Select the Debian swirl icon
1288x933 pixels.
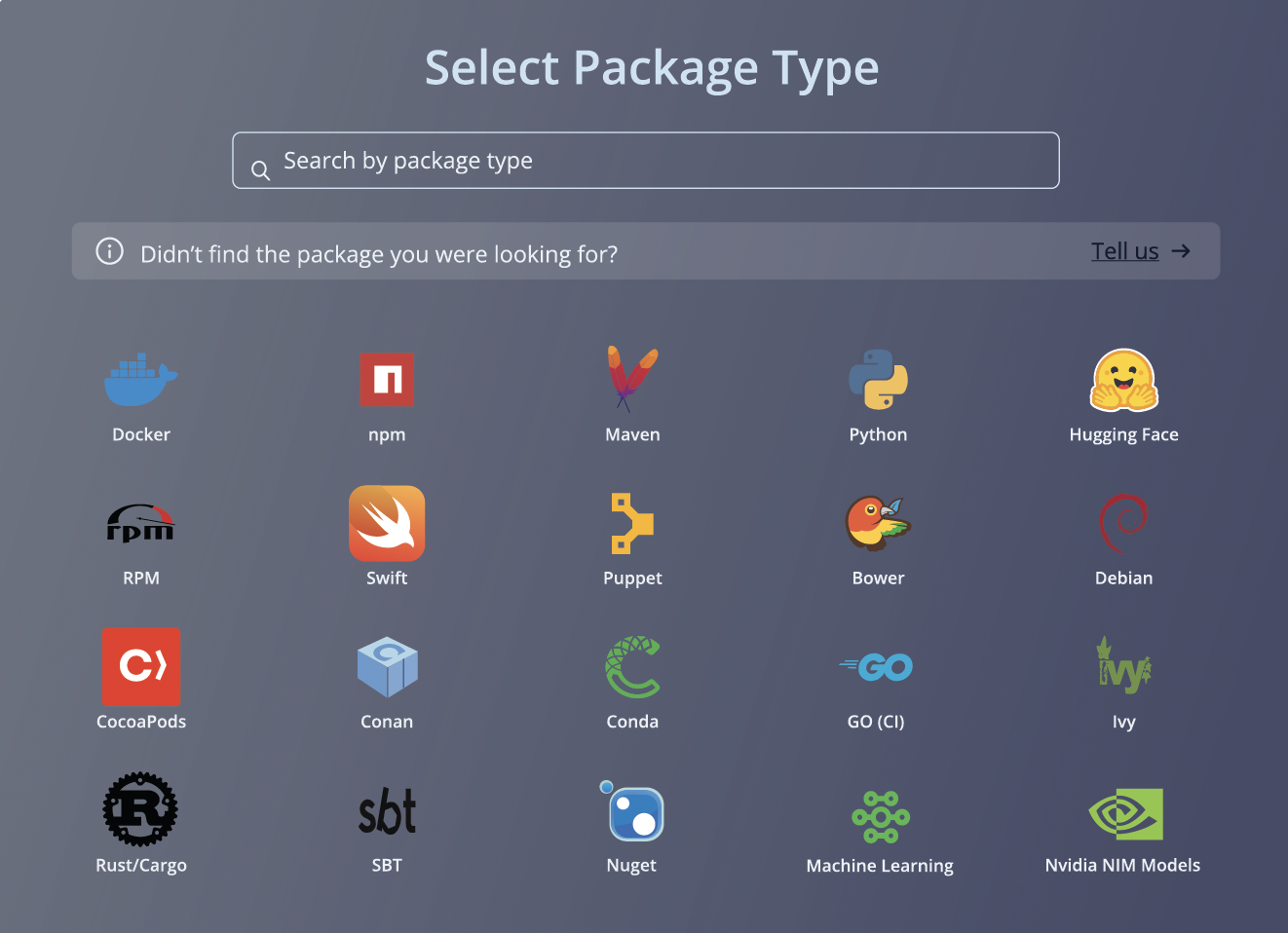pos(1123,523)
